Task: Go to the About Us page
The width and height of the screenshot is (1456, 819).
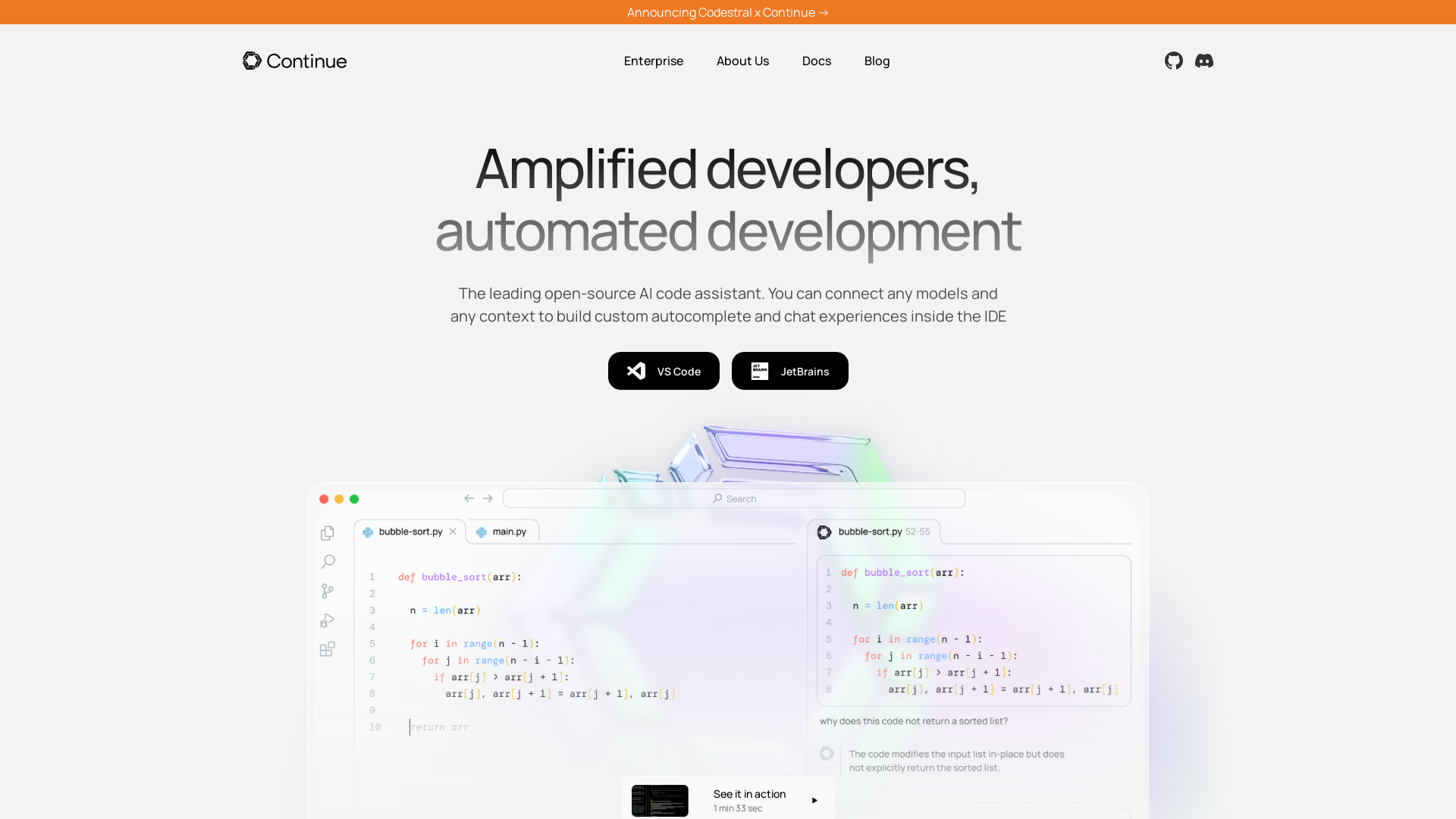Action: tap(742, 61)
